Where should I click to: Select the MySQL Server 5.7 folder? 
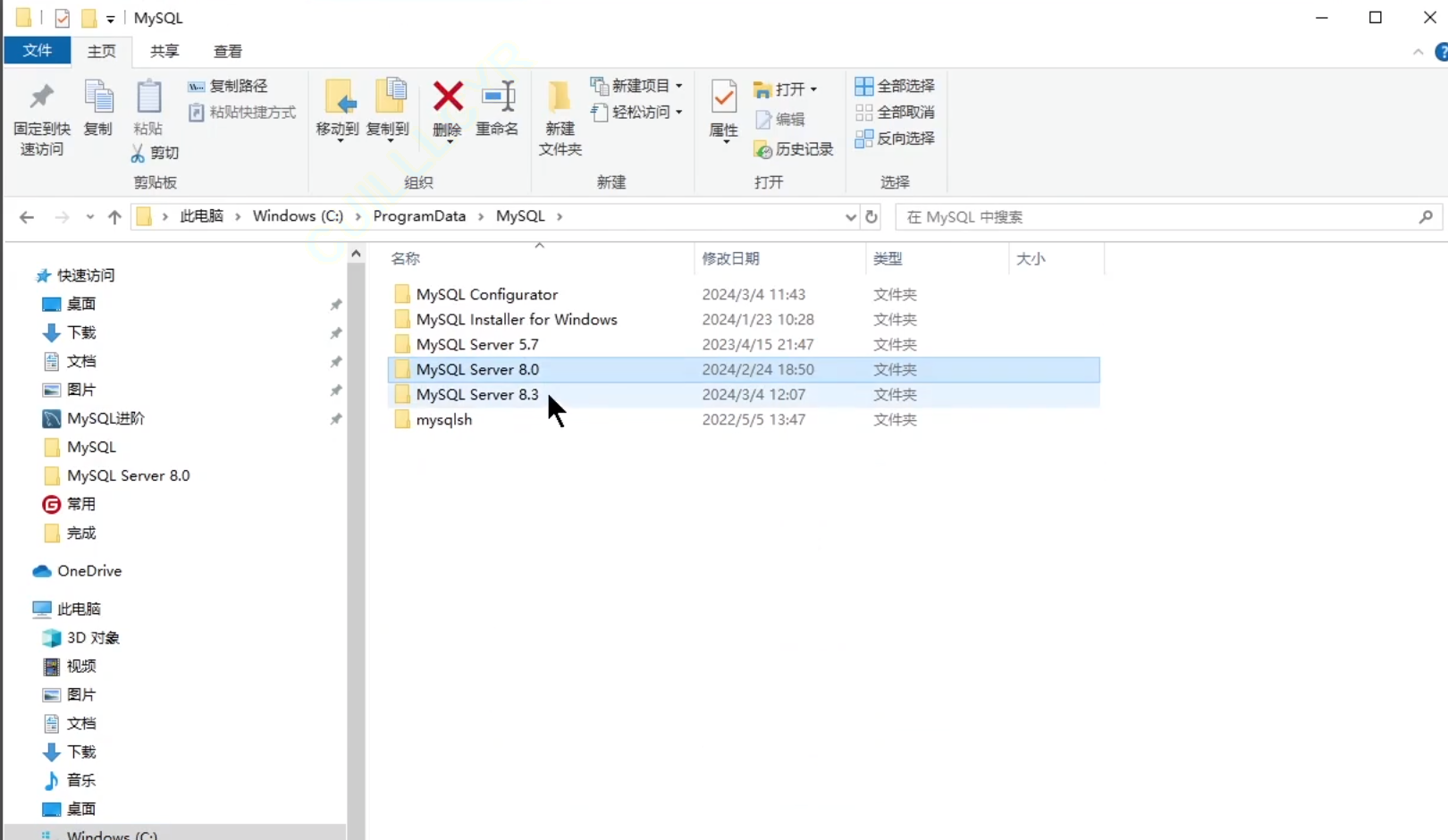[744, 344]
